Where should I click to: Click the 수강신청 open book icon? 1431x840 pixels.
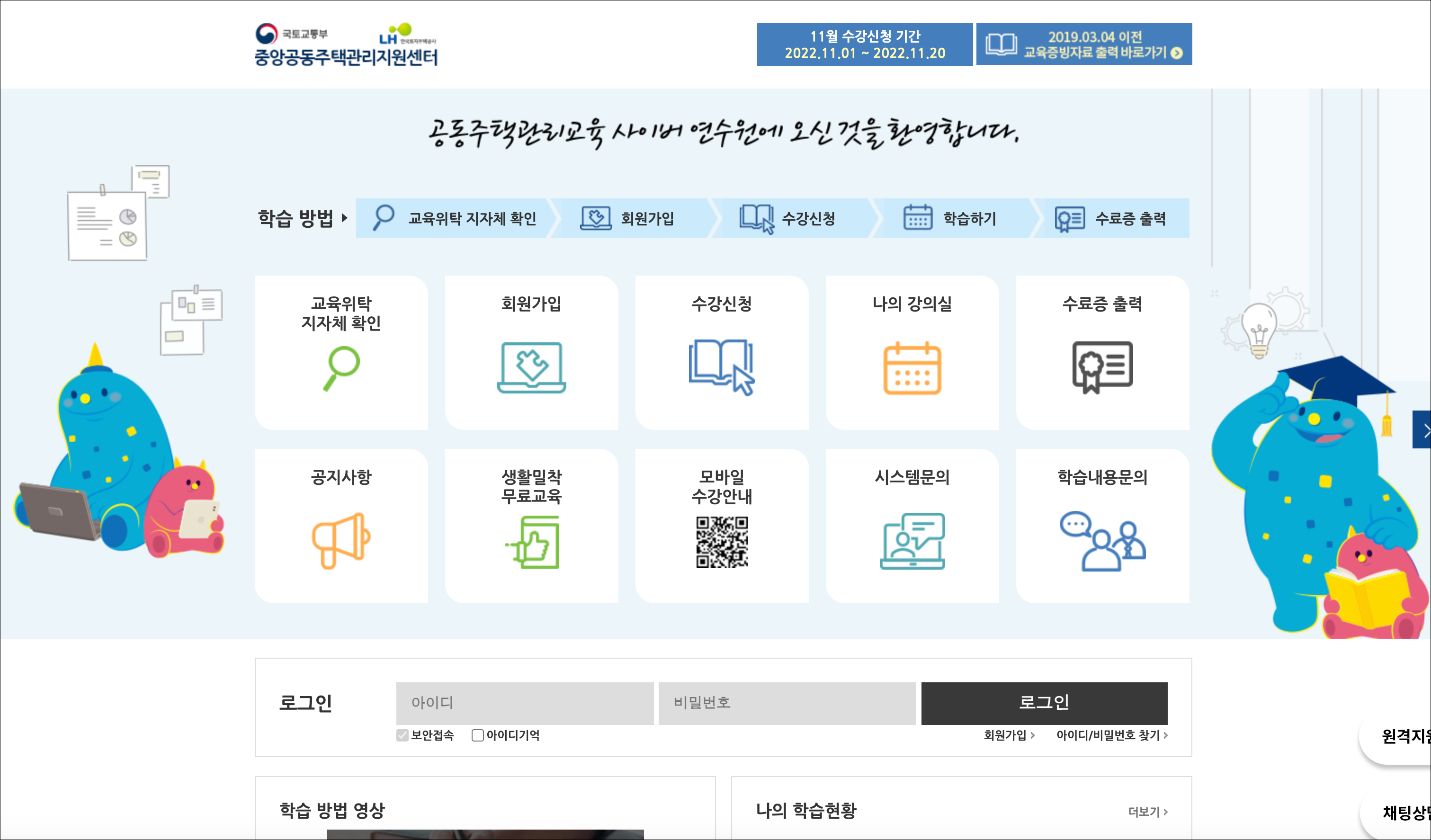coord(721,367)
